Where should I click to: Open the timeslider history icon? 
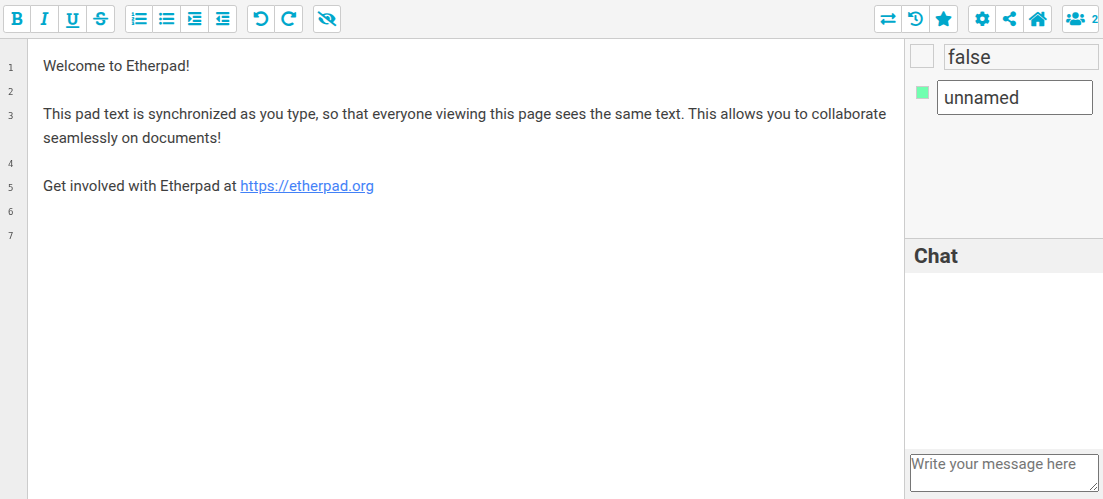tap(915, 19)
